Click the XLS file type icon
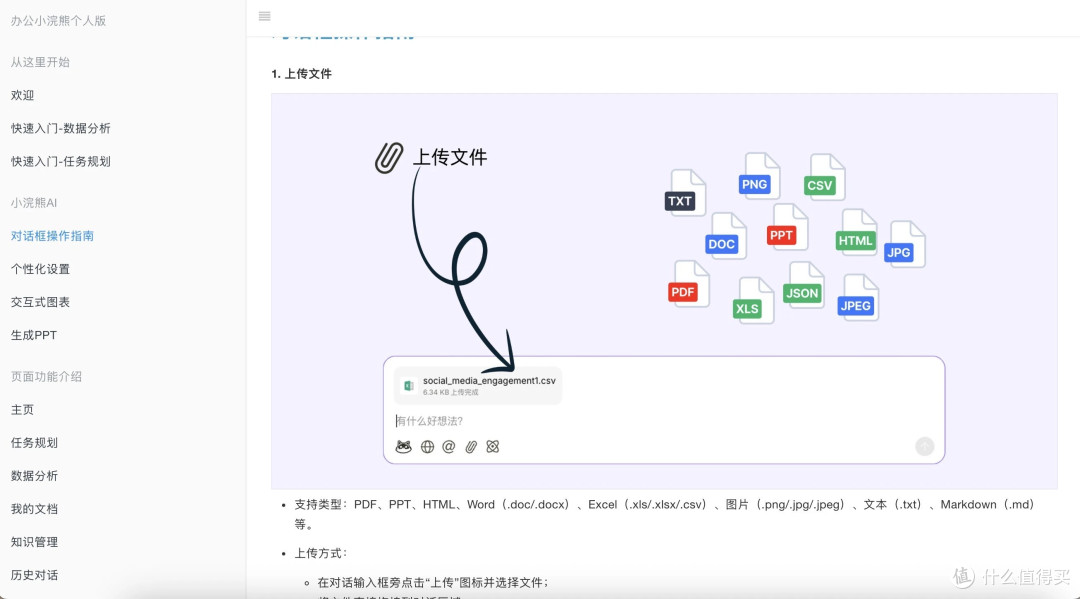The height and width of the screenshot is (599, 1080). (x=753, y=301)
